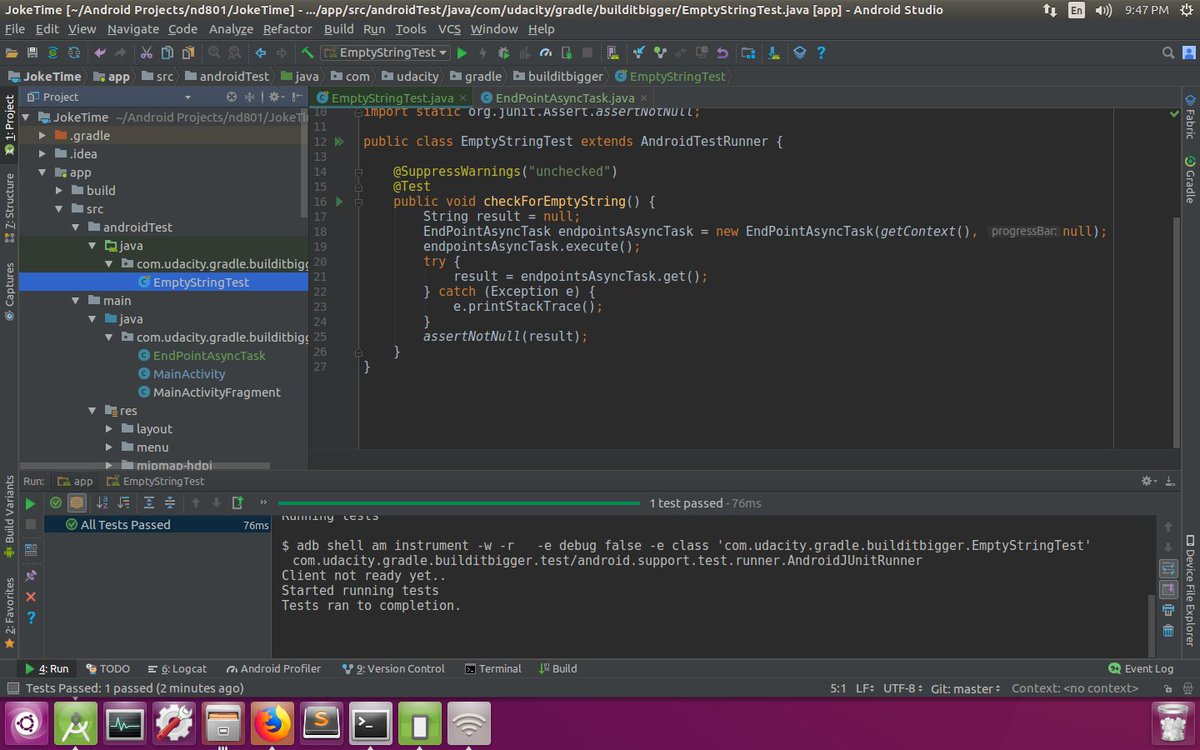Image resolution: width=1200 pixels, height=750 pixels.
Task: Click Run panel settings gear icon
Action: [x=1147, y=481]
